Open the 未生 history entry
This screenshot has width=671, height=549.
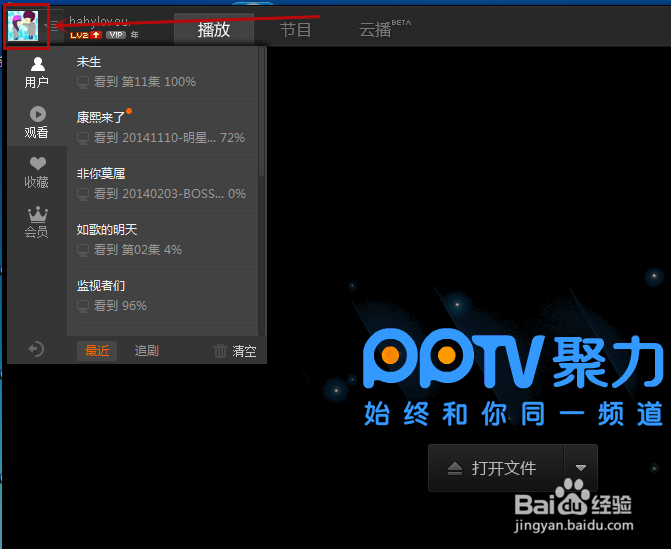166,72
